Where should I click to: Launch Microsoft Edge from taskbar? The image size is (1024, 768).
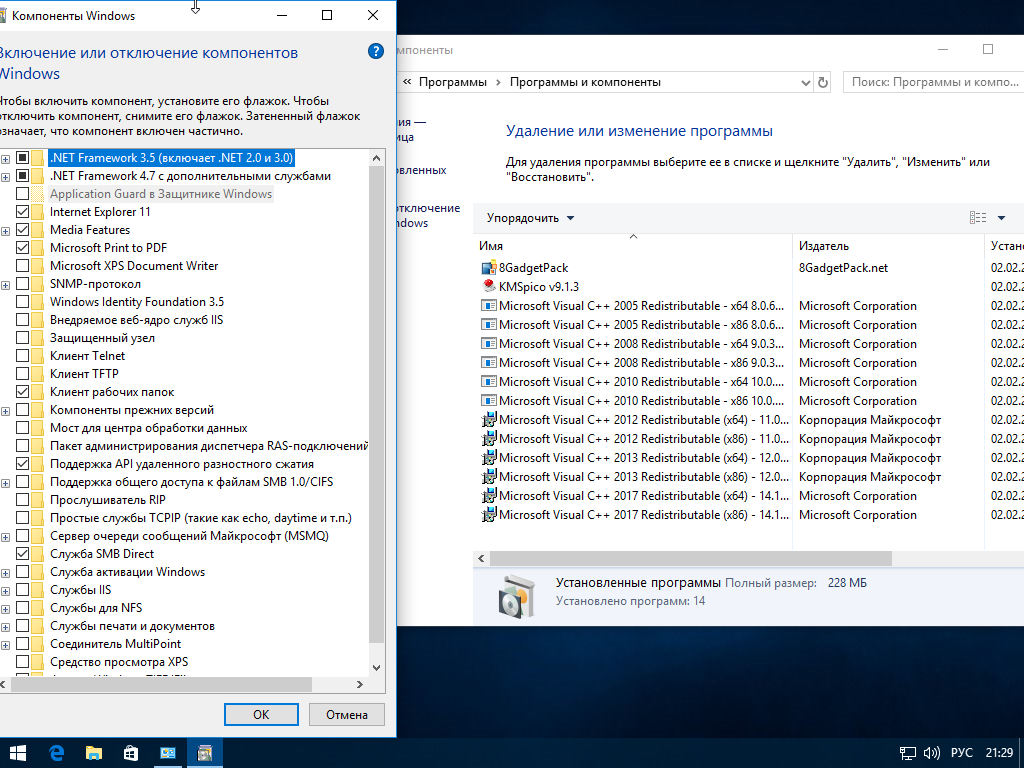(x=56, y=753)
